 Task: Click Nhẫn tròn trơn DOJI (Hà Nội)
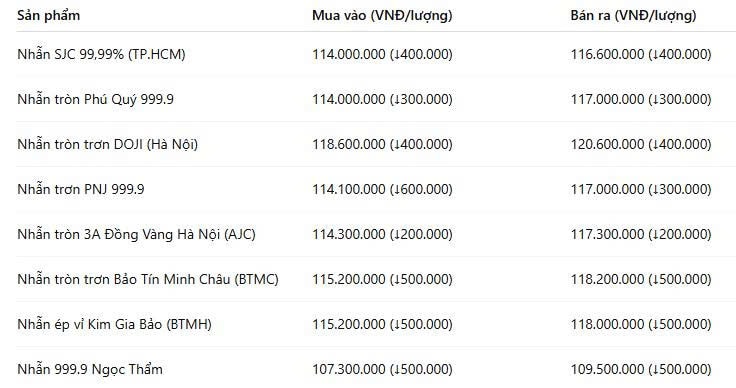(x=107, y=144)
